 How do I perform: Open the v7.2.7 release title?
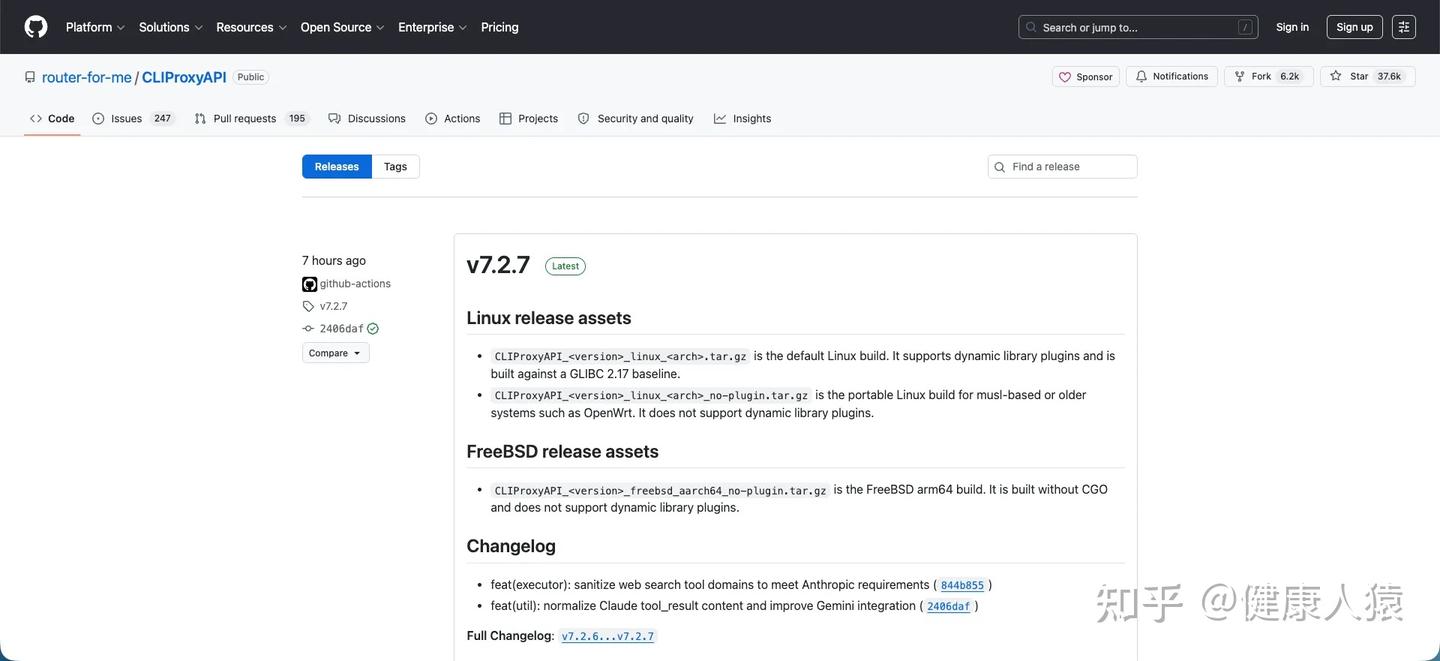point(498,265)
